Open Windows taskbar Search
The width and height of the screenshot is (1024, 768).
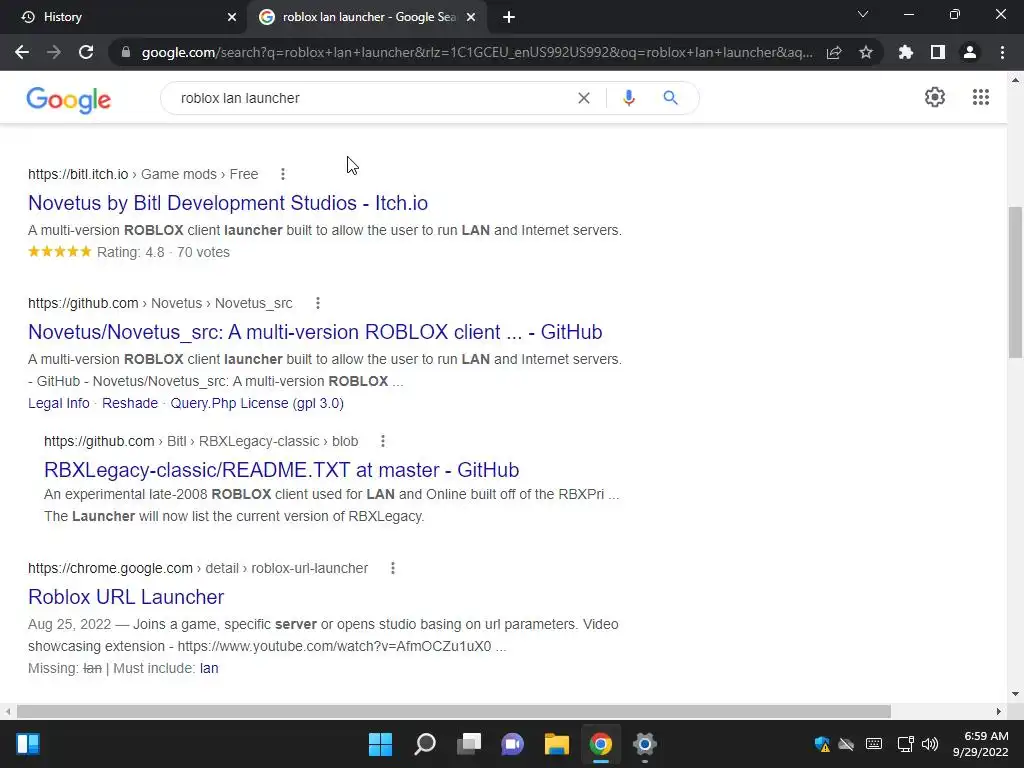point(424,744)
